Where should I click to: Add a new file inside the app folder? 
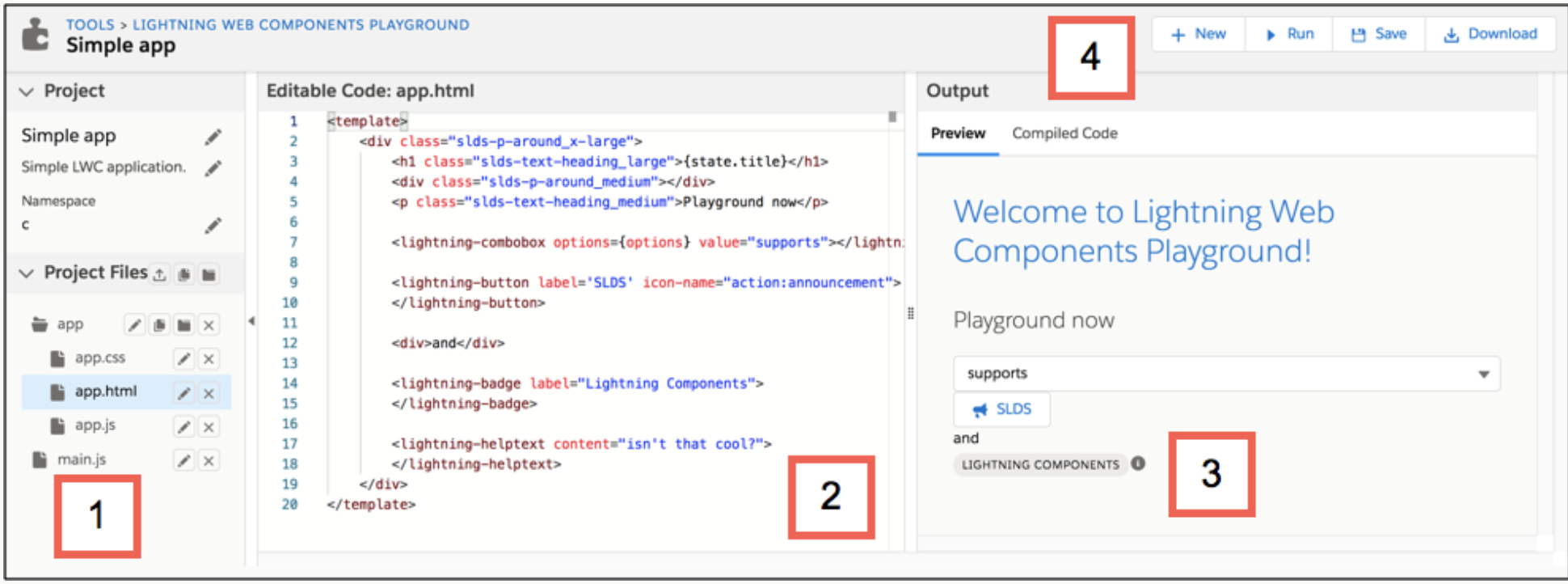(x=159, y=325)
